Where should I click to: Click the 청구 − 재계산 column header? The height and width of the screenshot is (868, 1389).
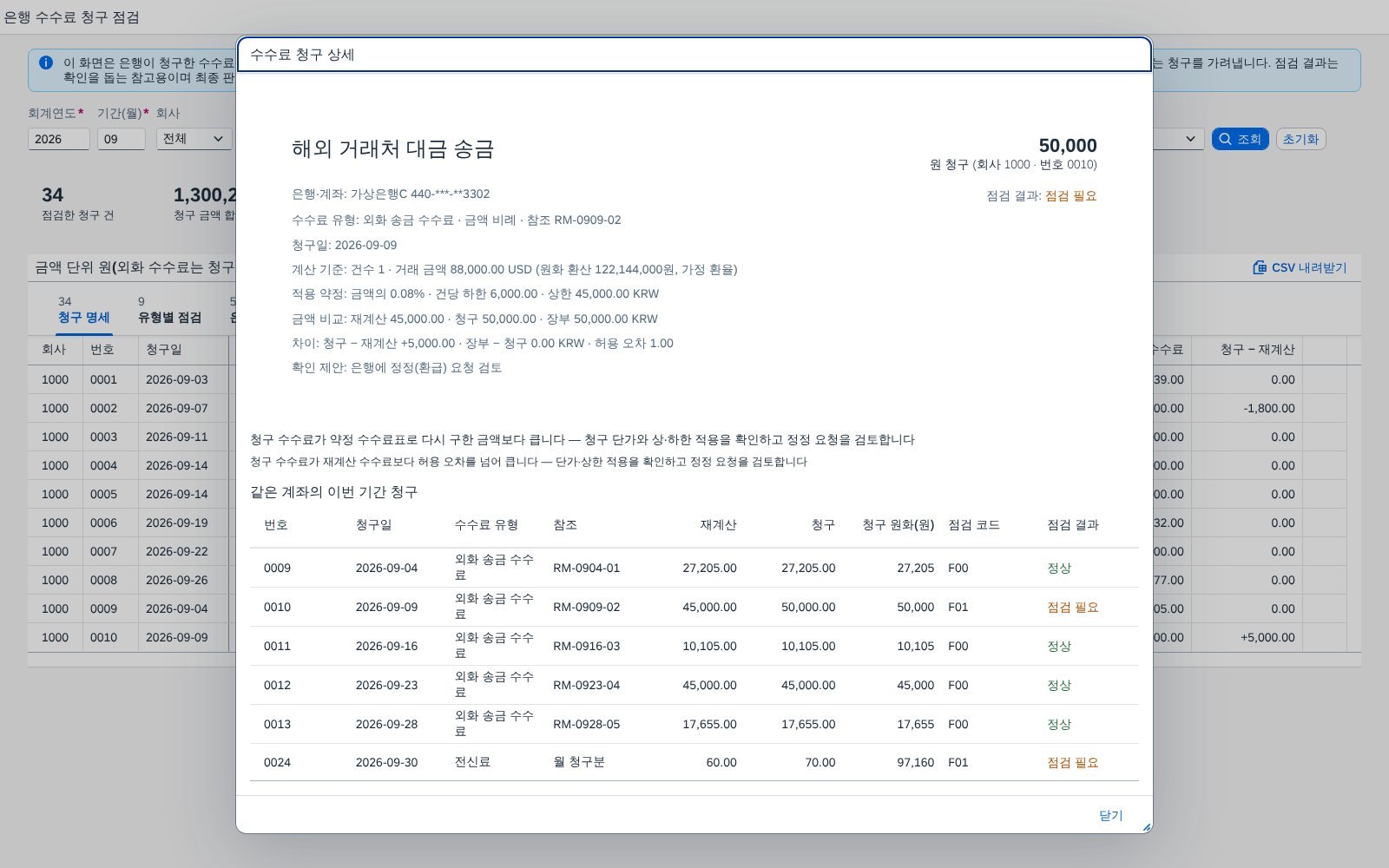(x=1257, y=349)
